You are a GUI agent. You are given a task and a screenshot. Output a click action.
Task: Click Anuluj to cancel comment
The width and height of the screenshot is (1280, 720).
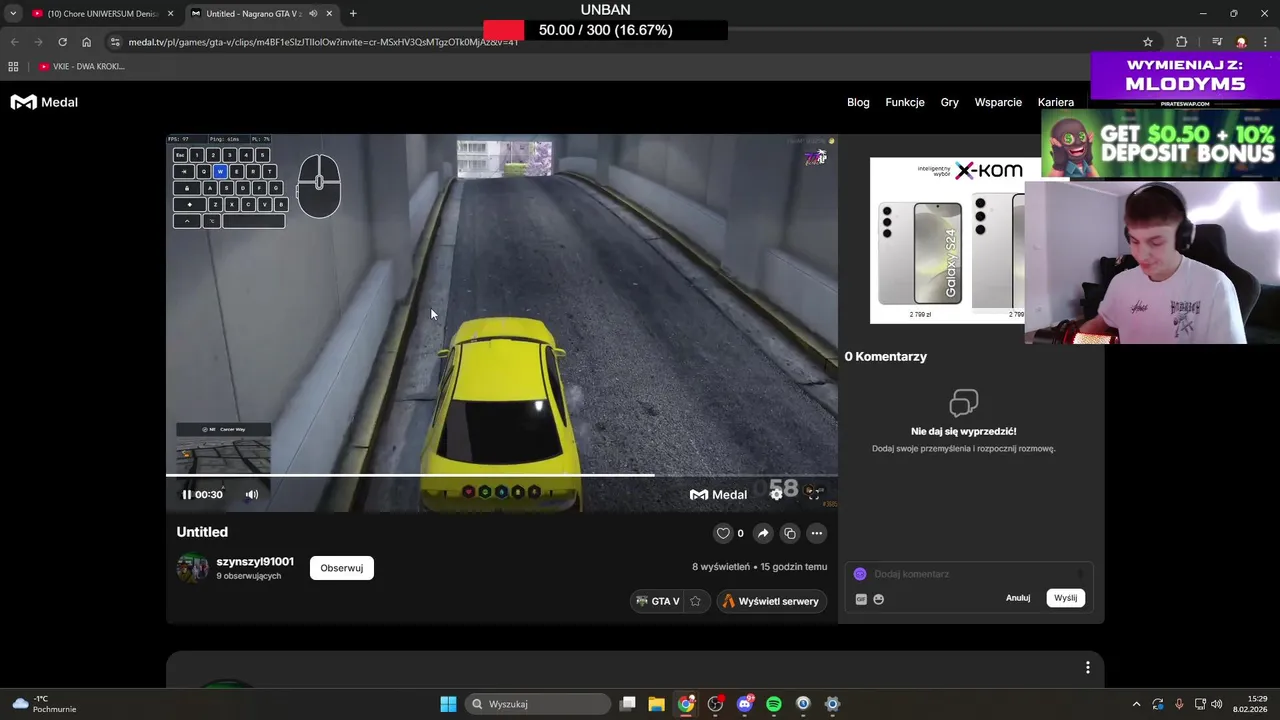(x=1018, y=598)
